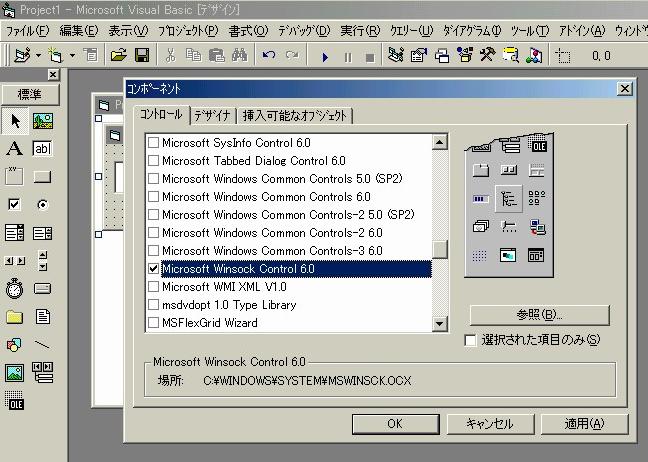648x462 pixels.
Task: Check MSFlexGrid Wizard checkbox
Action: pos(153,322)
